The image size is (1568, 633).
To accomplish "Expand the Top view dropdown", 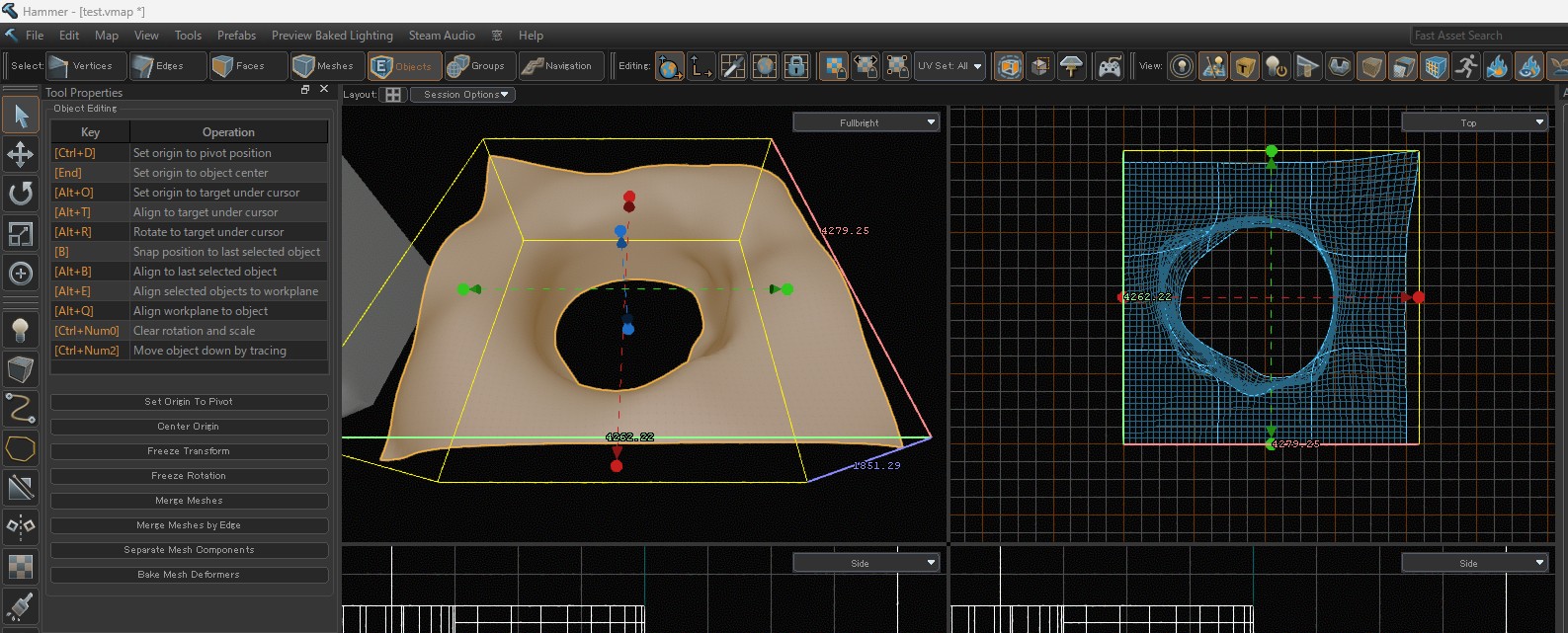I will click(1474, 122).
